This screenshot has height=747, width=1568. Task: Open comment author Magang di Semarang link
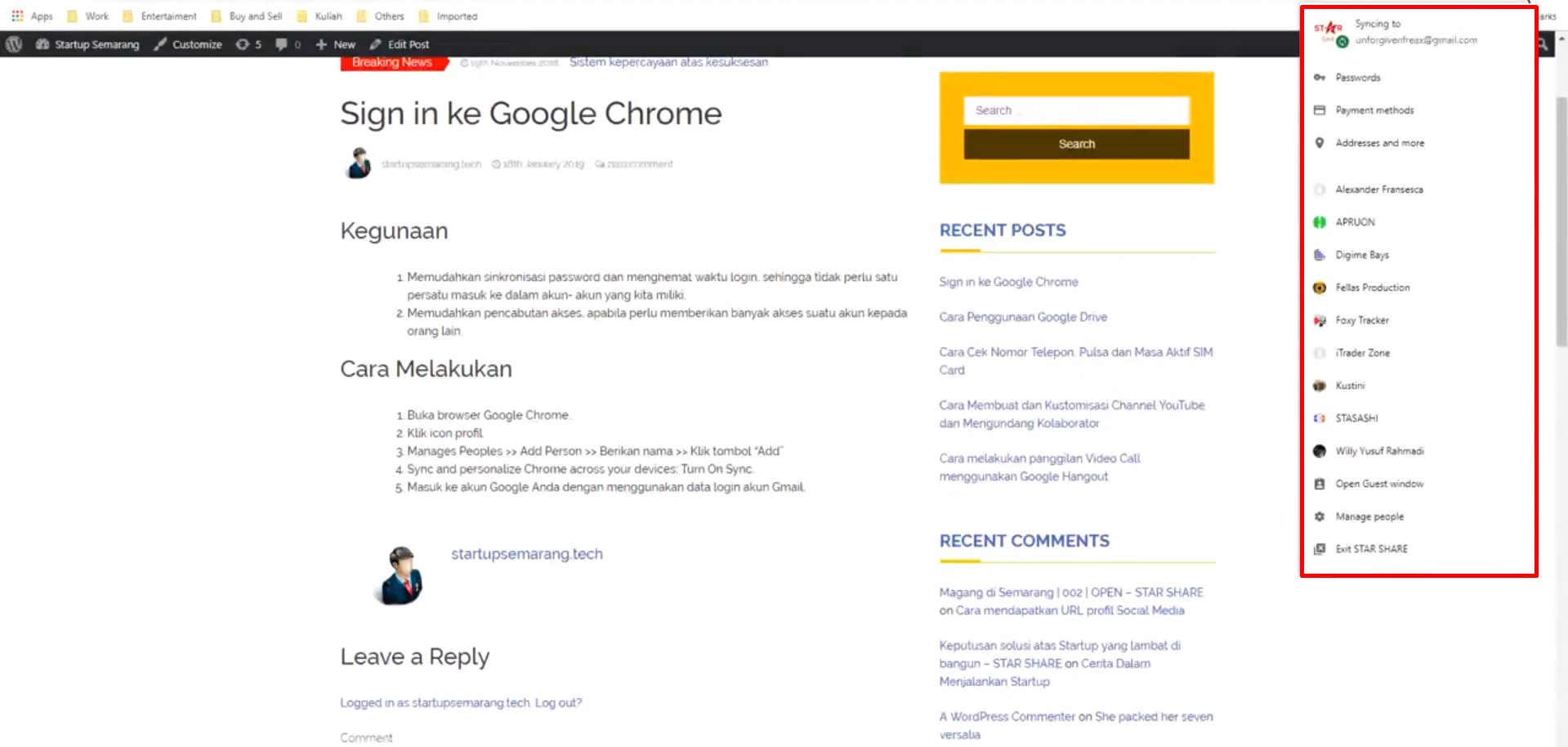pyautogui.click(x=1071, y=593)
